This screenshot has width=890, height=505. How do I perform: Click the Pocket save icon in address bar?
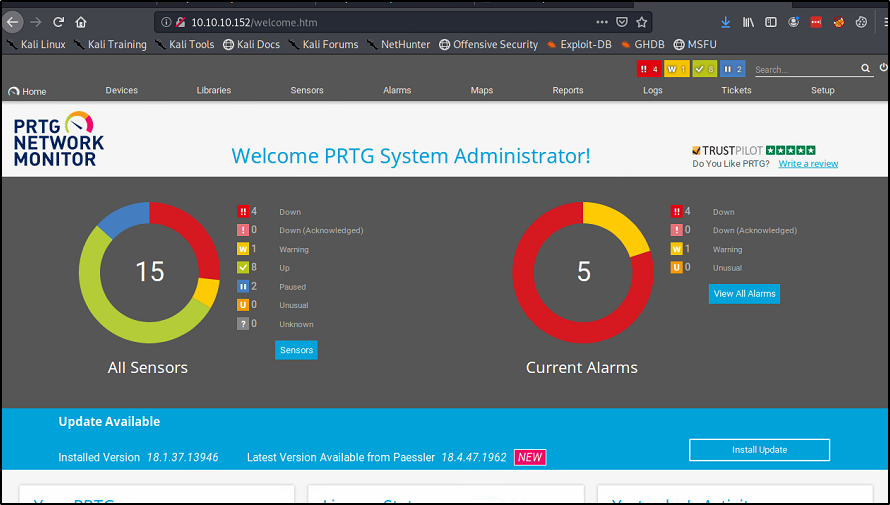tap(622, 22)
